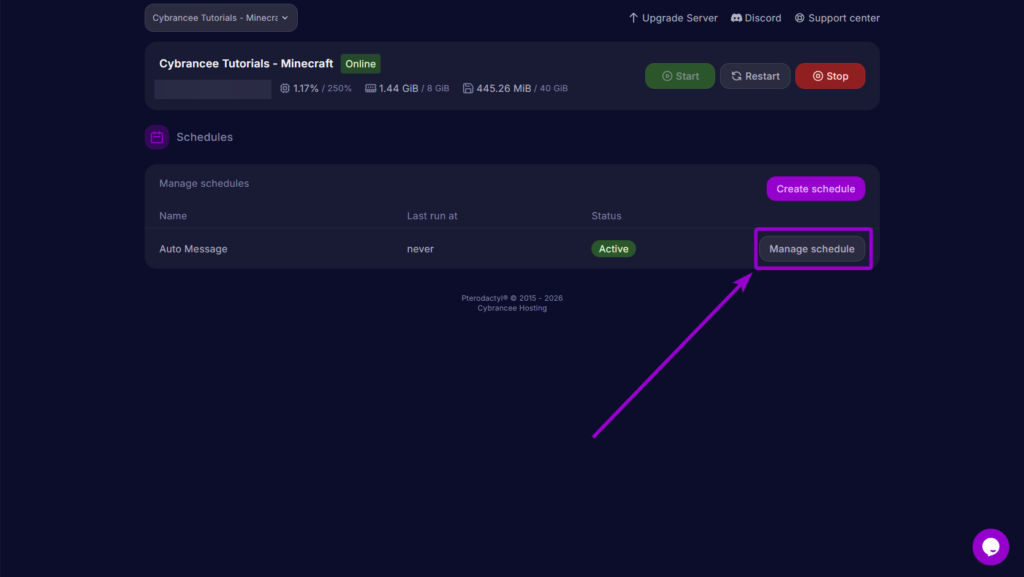Screen dimensions: 1024x577
Task: Restart the Minecraft server
Action: coord(755,75)
